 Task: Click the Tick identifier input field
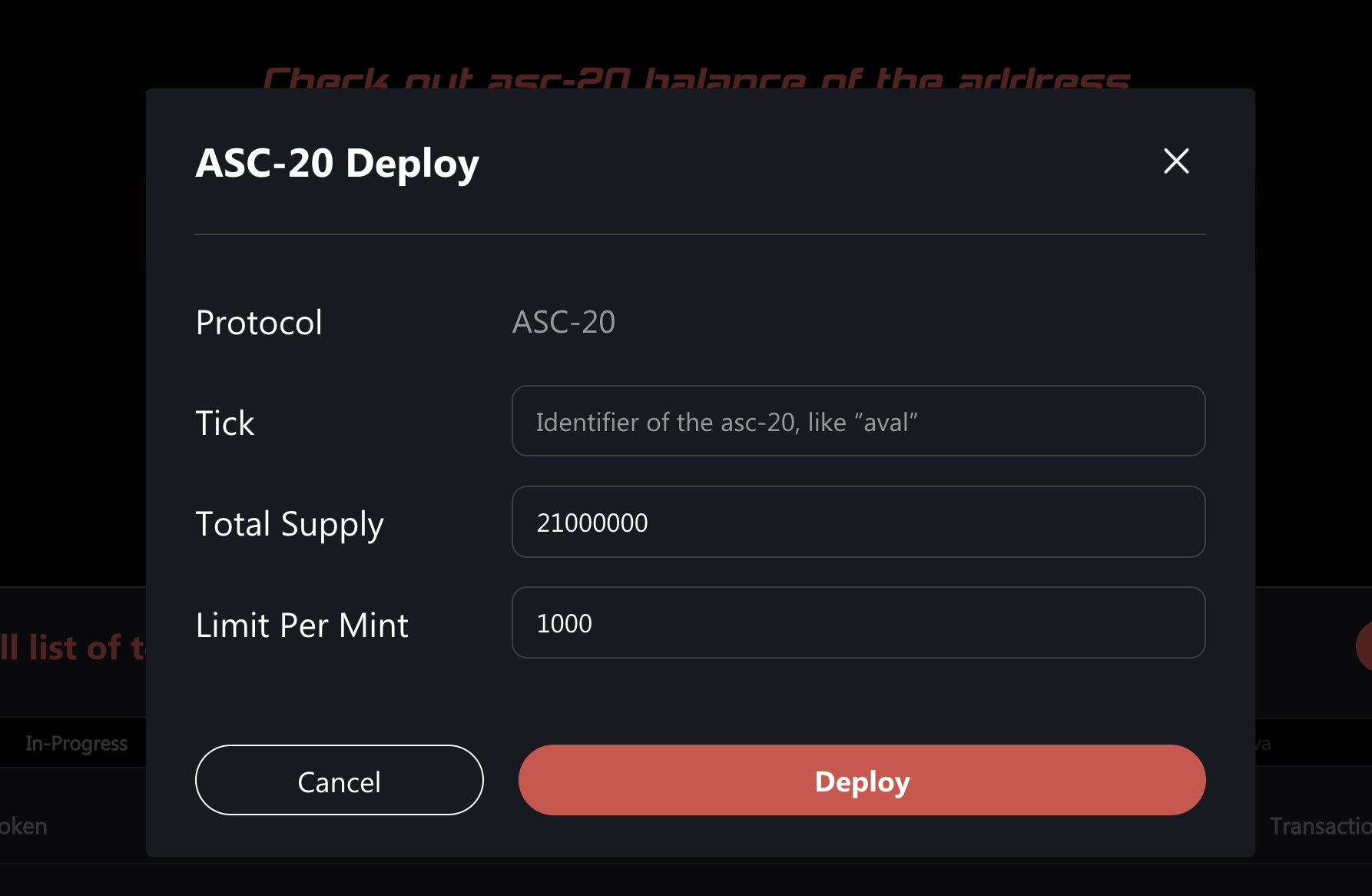[858, 421]
